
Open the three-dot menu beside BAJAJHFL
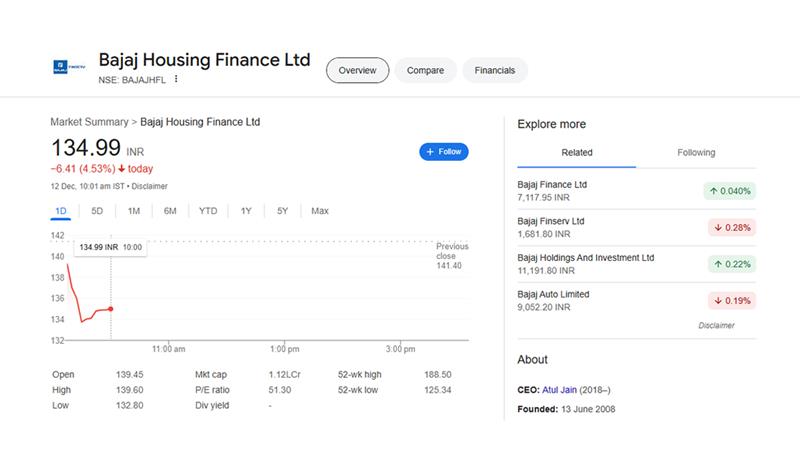coord(176,79)
